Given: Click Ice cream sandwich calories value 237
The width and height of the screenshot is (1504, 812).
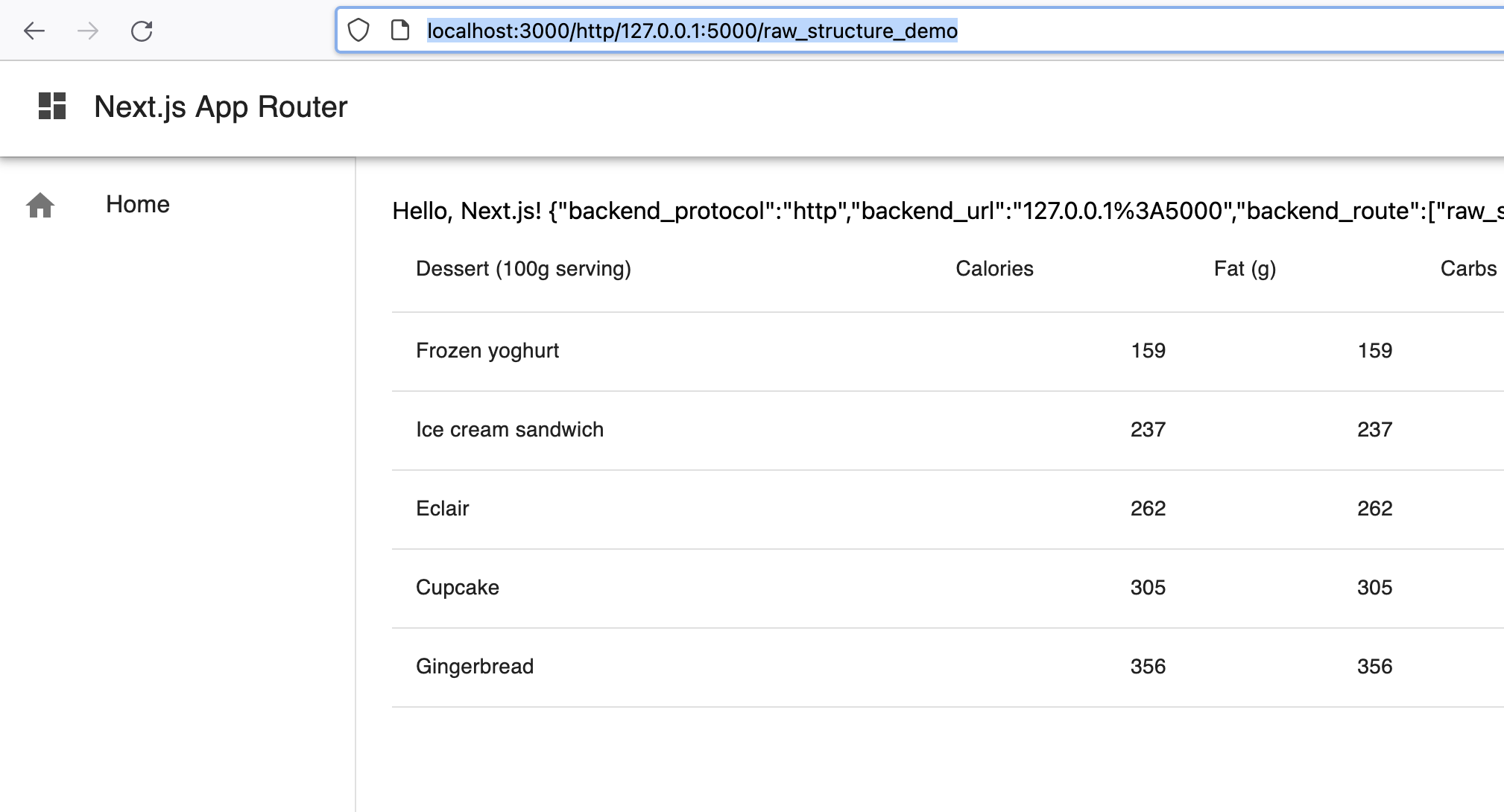Looking at the screenshot, I should [1148, 430].
